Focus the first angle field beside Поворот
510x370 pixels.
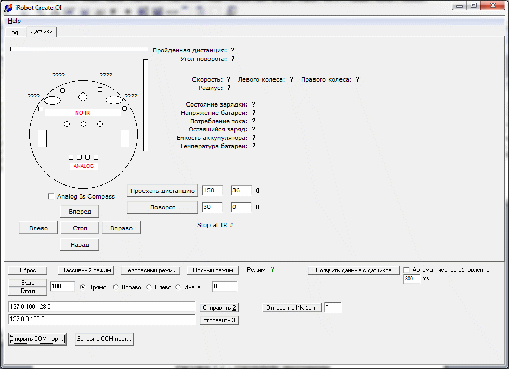(x=212, y=207)
